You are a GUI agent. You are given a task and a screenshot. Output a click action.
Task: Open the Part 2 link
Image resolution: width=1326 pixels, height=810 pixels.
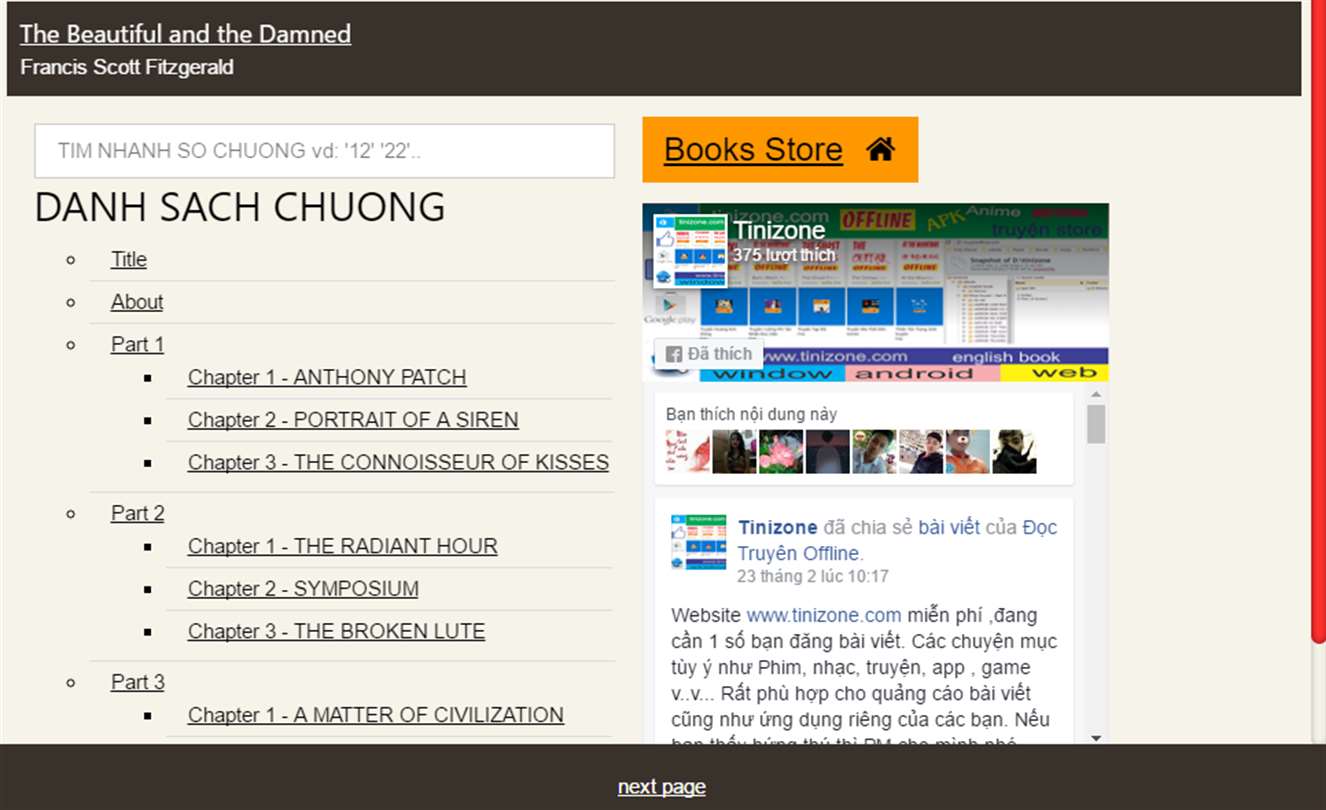(137, 513)
